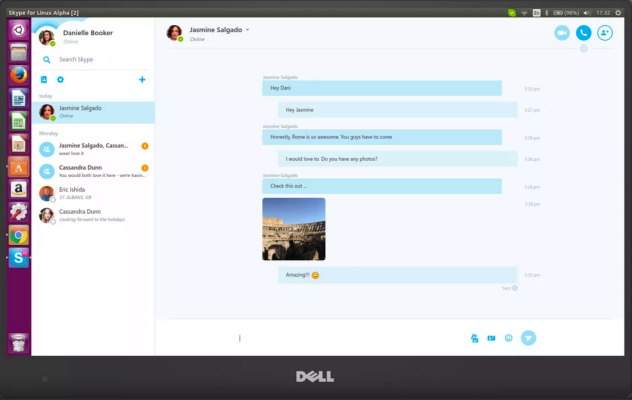The height and width of the screenshot is (400, 632).
Task: Start a video call with Jasmine Salgado
Action: pos(562,33)
